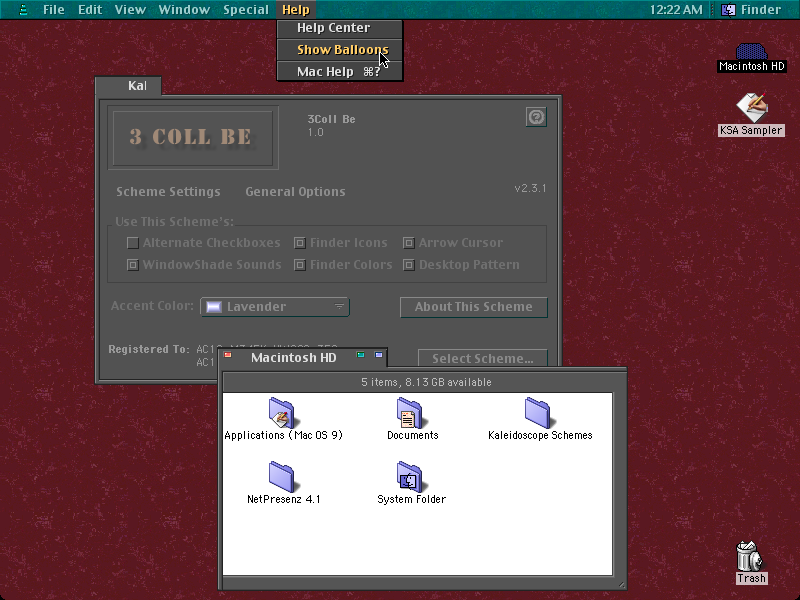Open the Apple menu icon

23,10
